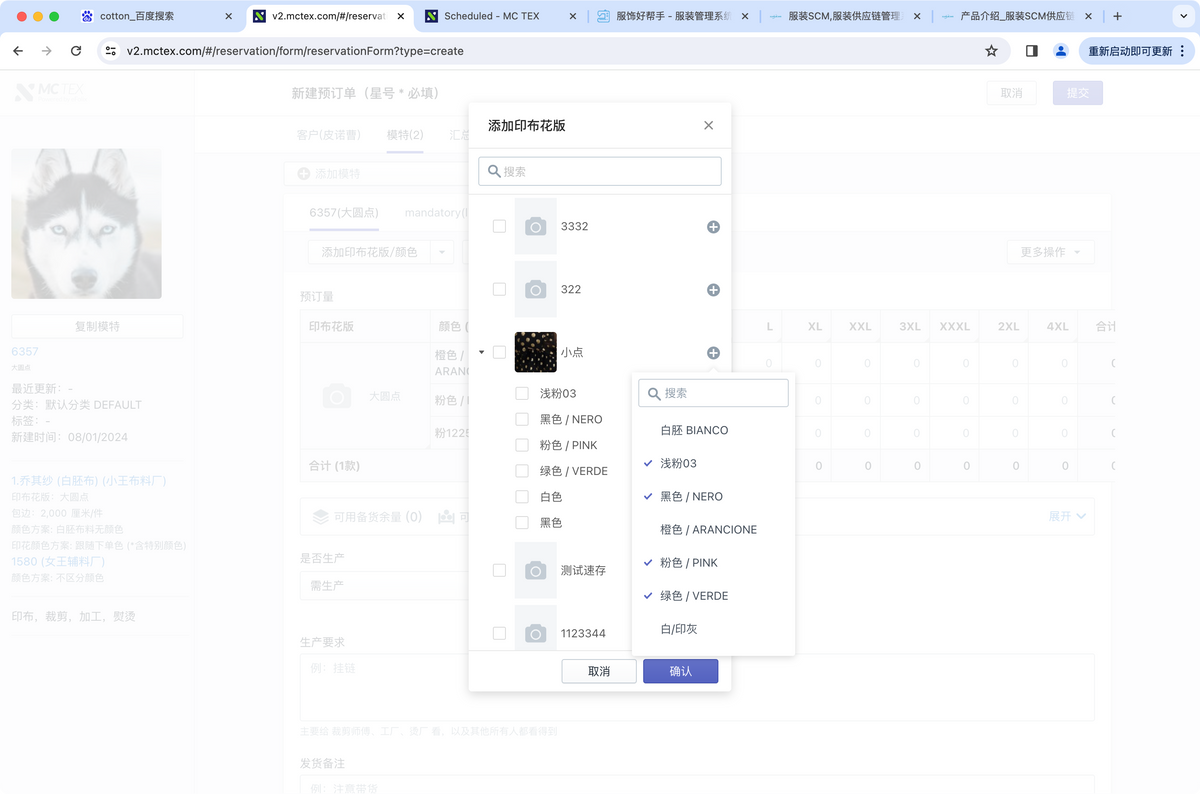This screenshot has height=794, width=1200.
Task: Click the camera placeholder for 3332
Action: tap(536, 227)
